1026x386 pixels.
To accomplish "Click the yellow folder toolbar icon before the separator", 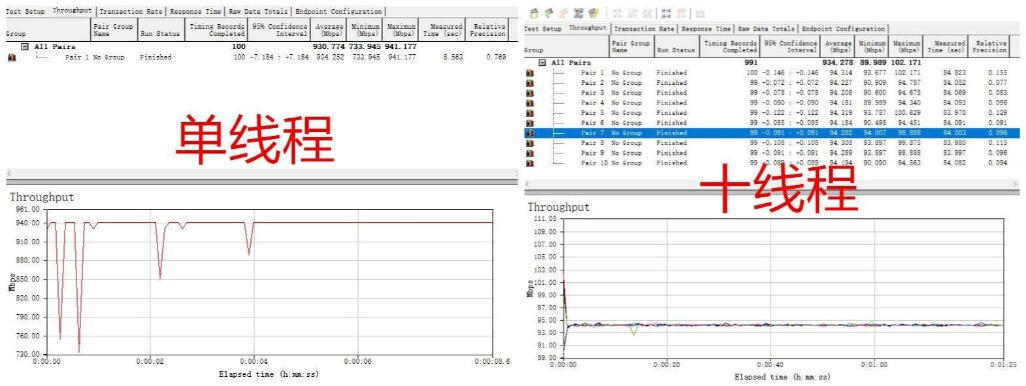I will point(593,12).
